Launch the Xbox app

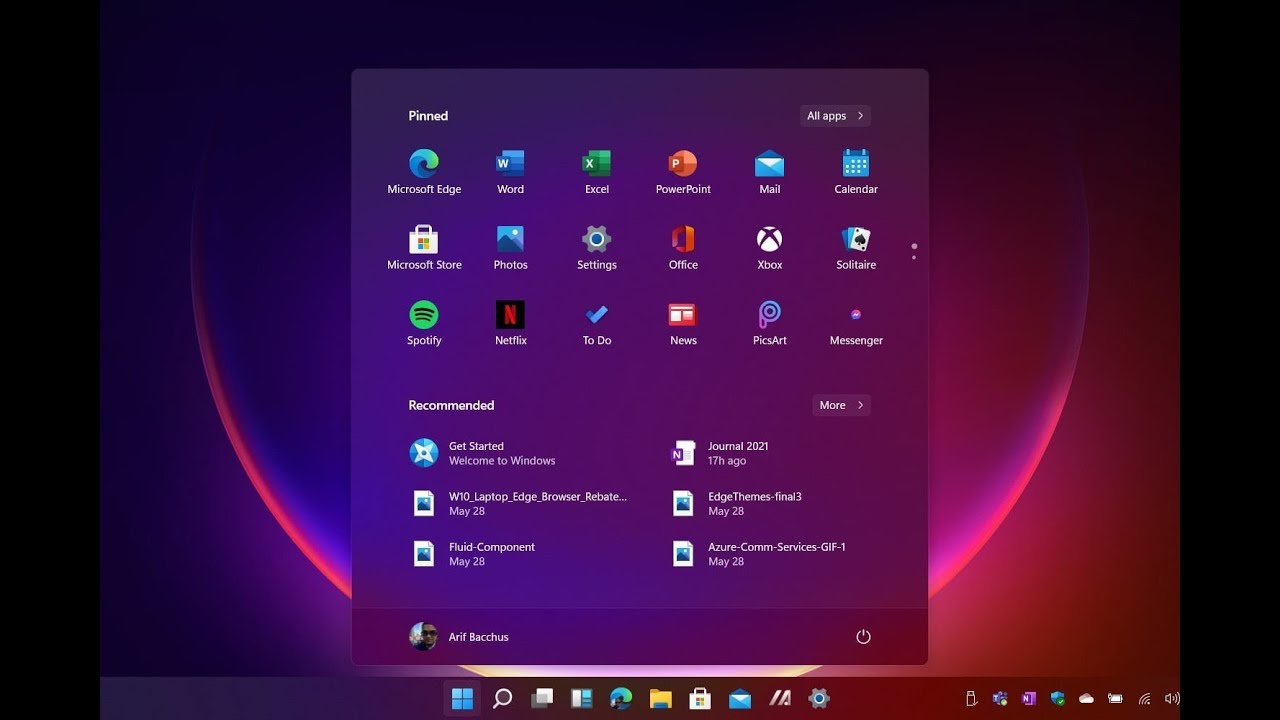769,248
